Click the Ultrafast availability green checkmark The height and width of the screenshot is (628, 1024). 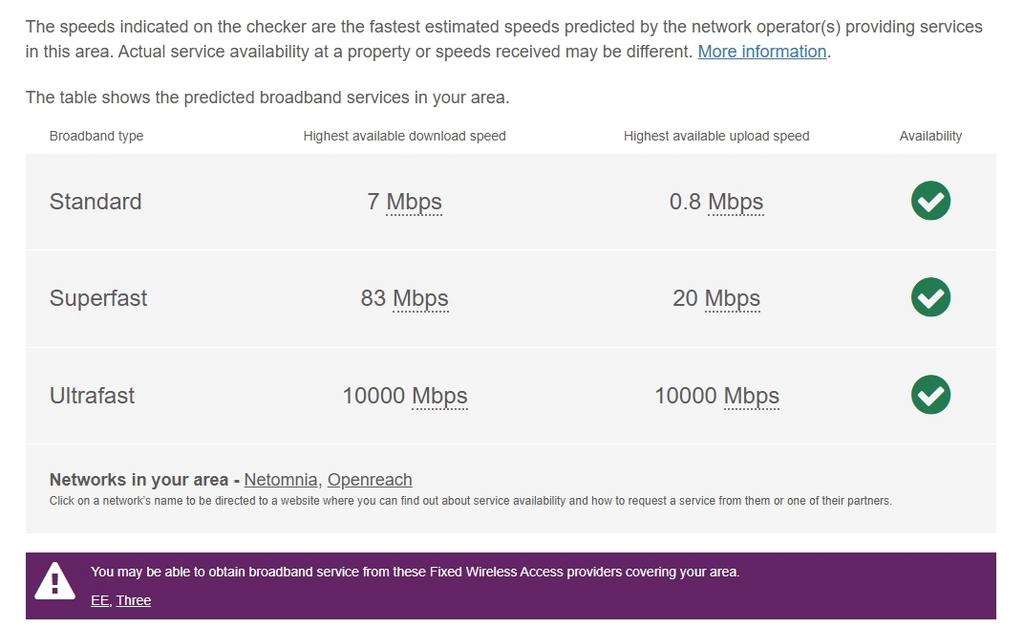[930, 395]
